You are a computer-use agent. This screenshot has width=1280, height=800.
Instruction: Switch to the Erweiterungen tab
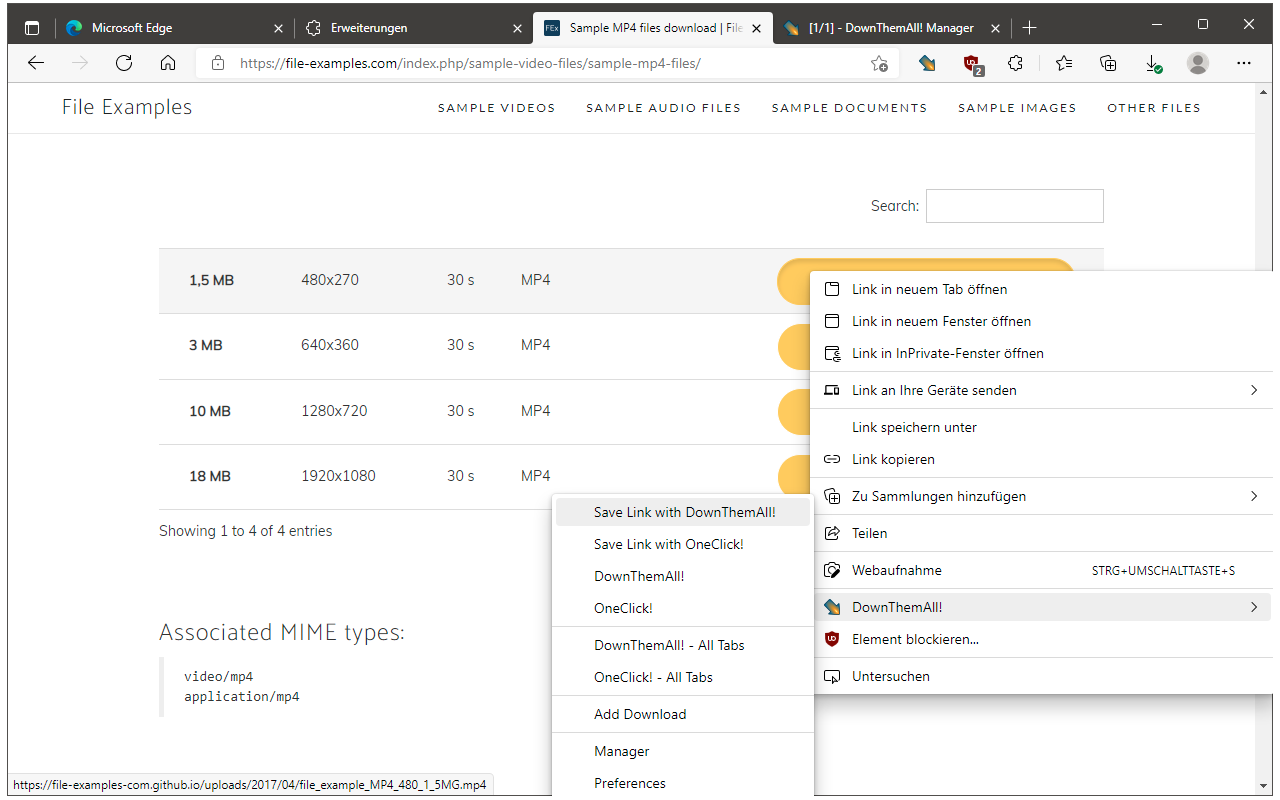tap(412, 28)
